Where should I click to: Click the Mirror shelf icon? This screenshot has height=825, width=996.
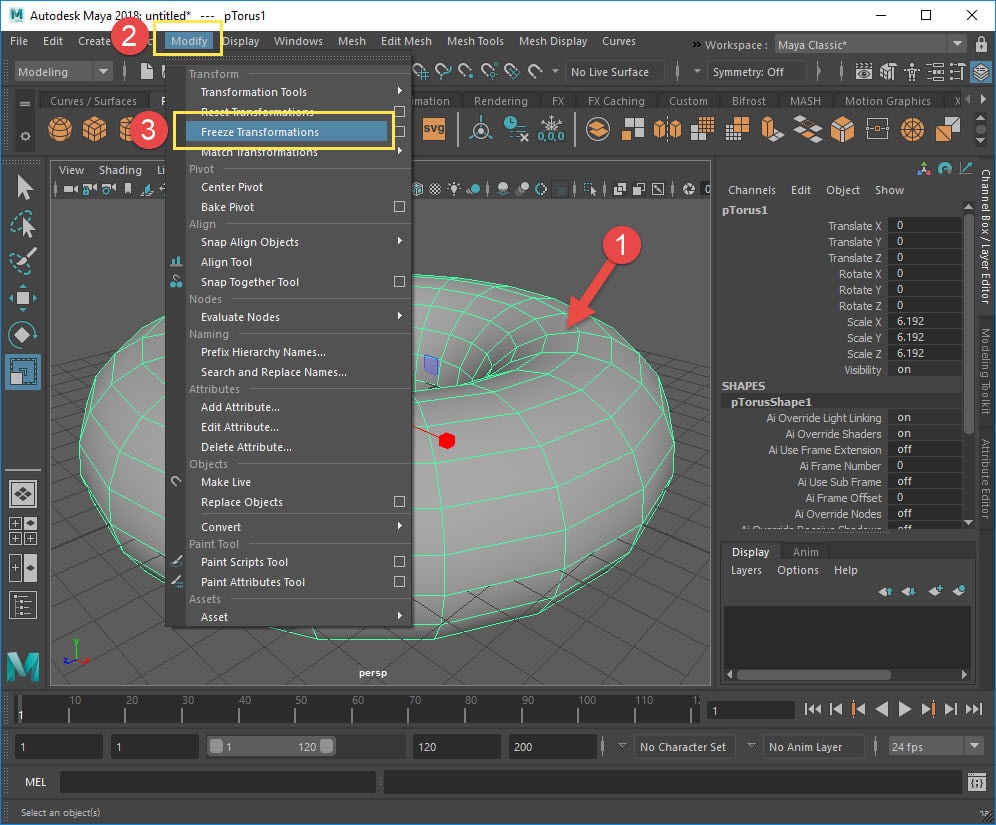tap(667, 130)
